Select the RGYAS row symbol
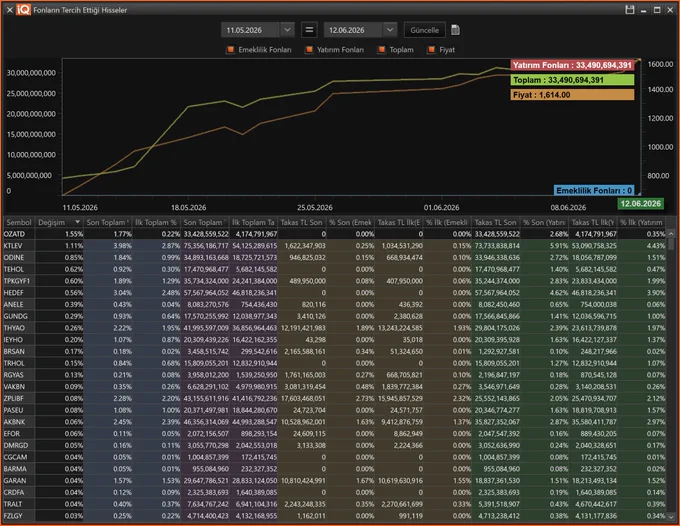 pos(14,375)
